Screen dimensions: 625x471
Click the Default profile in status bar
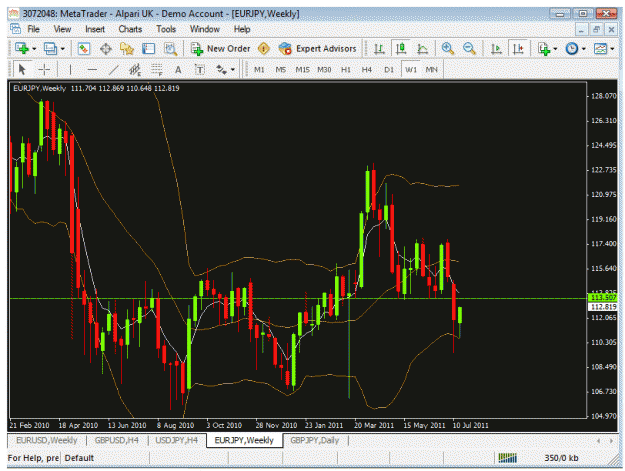pos(79,458)
